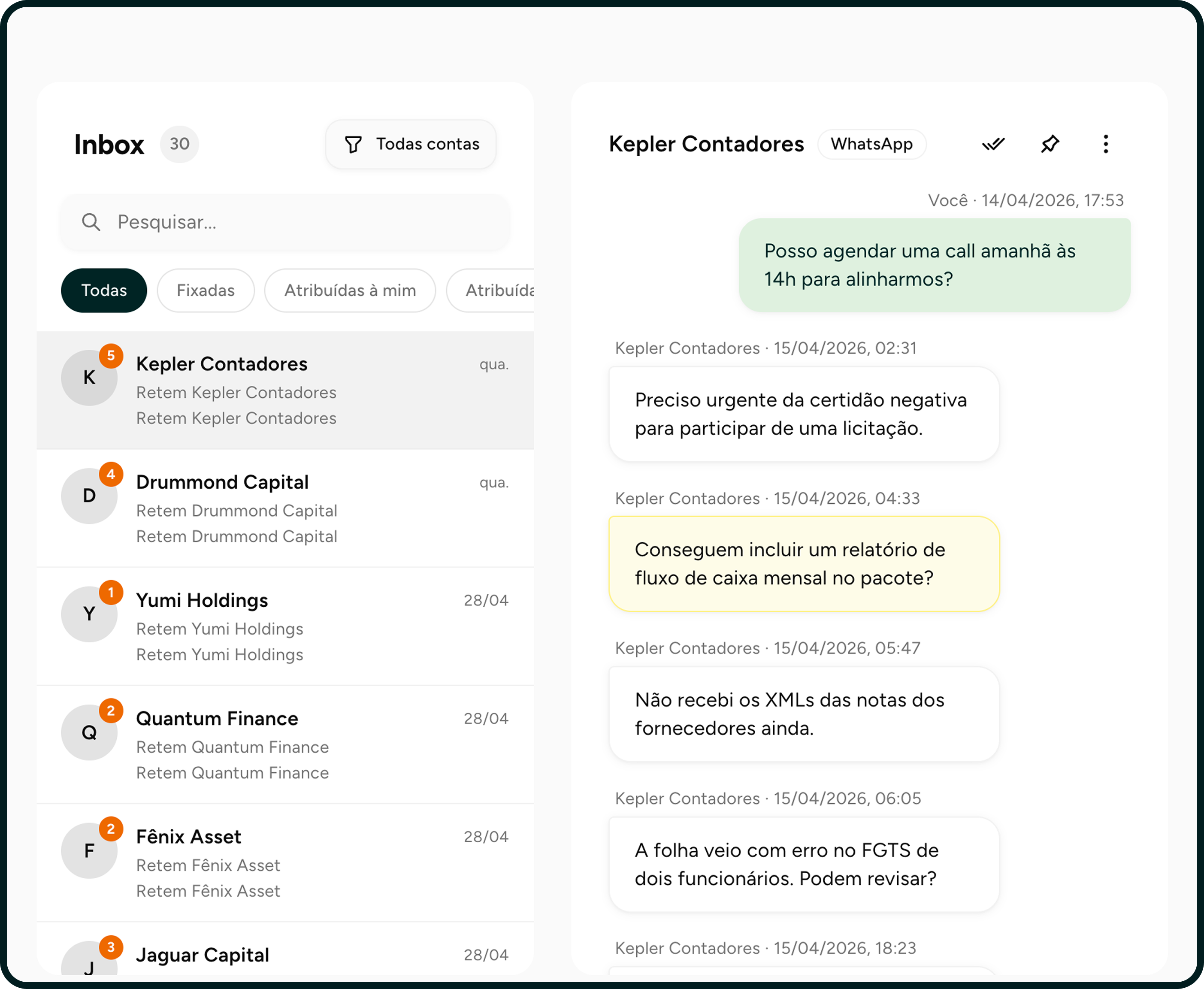Click the 28/04 date on Fênix Asset row
This screenshot has width=1204, height=989.
point(486,837)
